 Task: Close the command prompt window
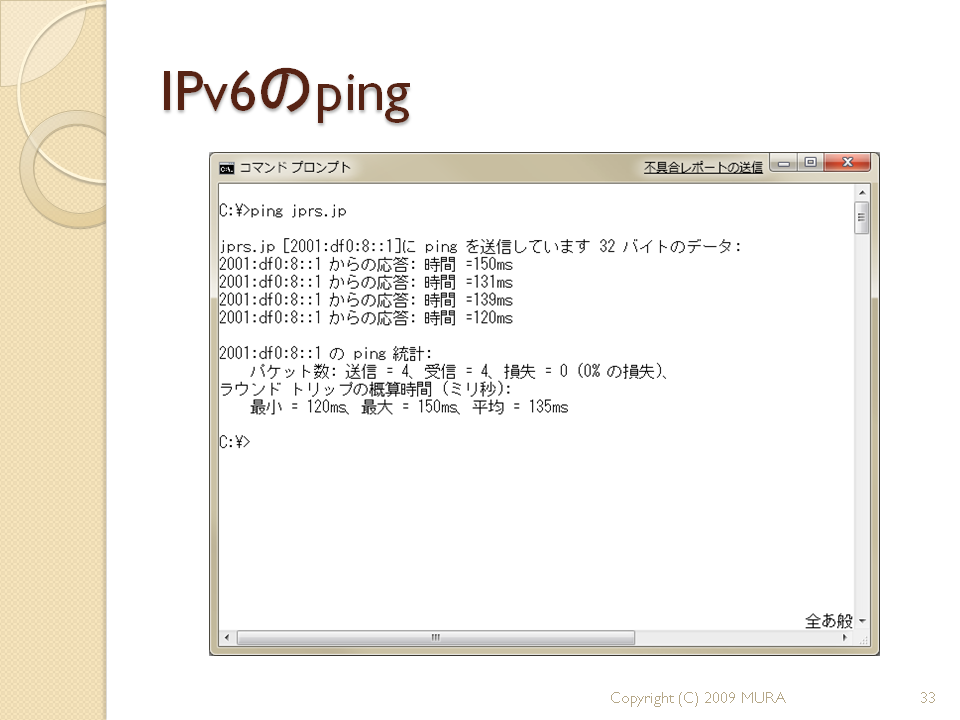pyautogui.click(x=847, y=163)
